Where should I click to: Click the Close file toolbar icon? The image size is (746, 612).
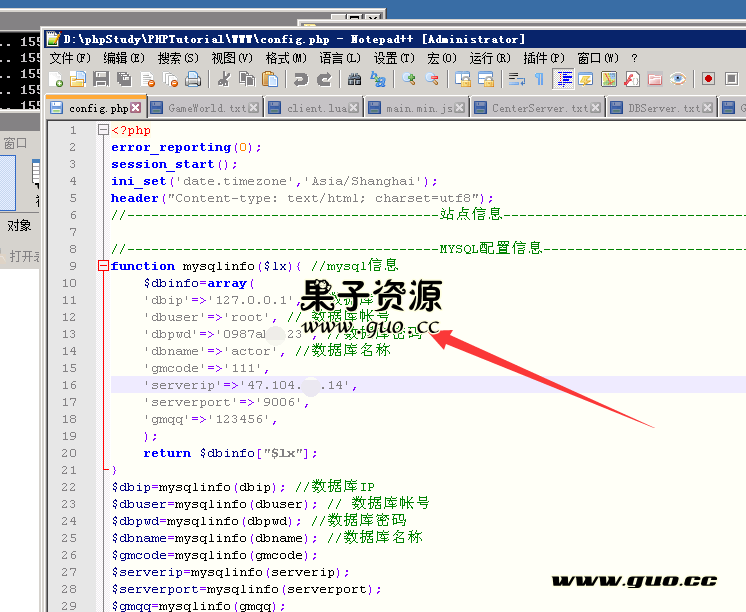(147, 79)
